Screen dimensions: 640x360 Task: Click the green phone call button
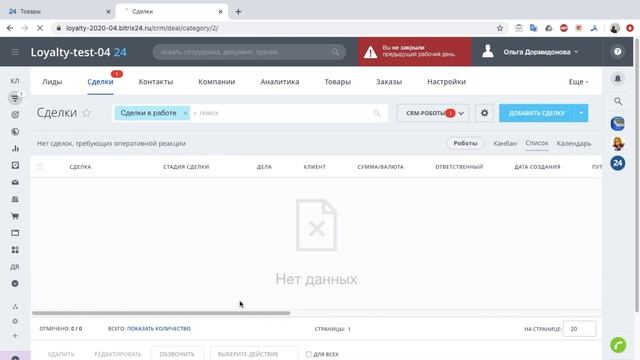[x=618, y=345]
